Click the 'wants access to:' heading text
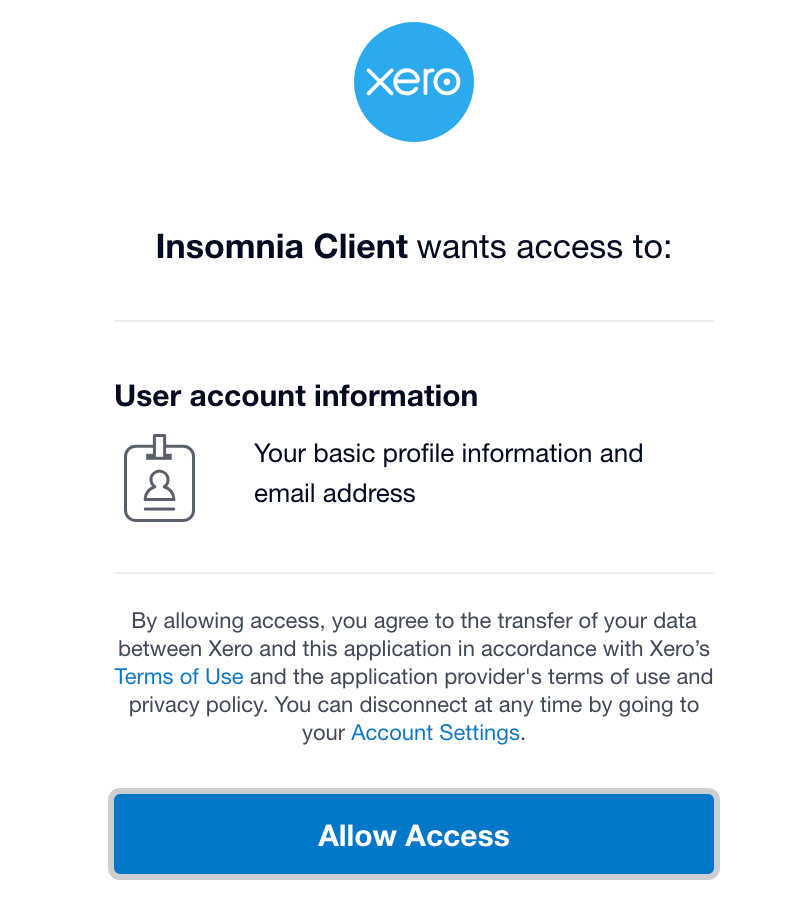The width and height of the screenshot is (794, 920). [x=545, y=247]
